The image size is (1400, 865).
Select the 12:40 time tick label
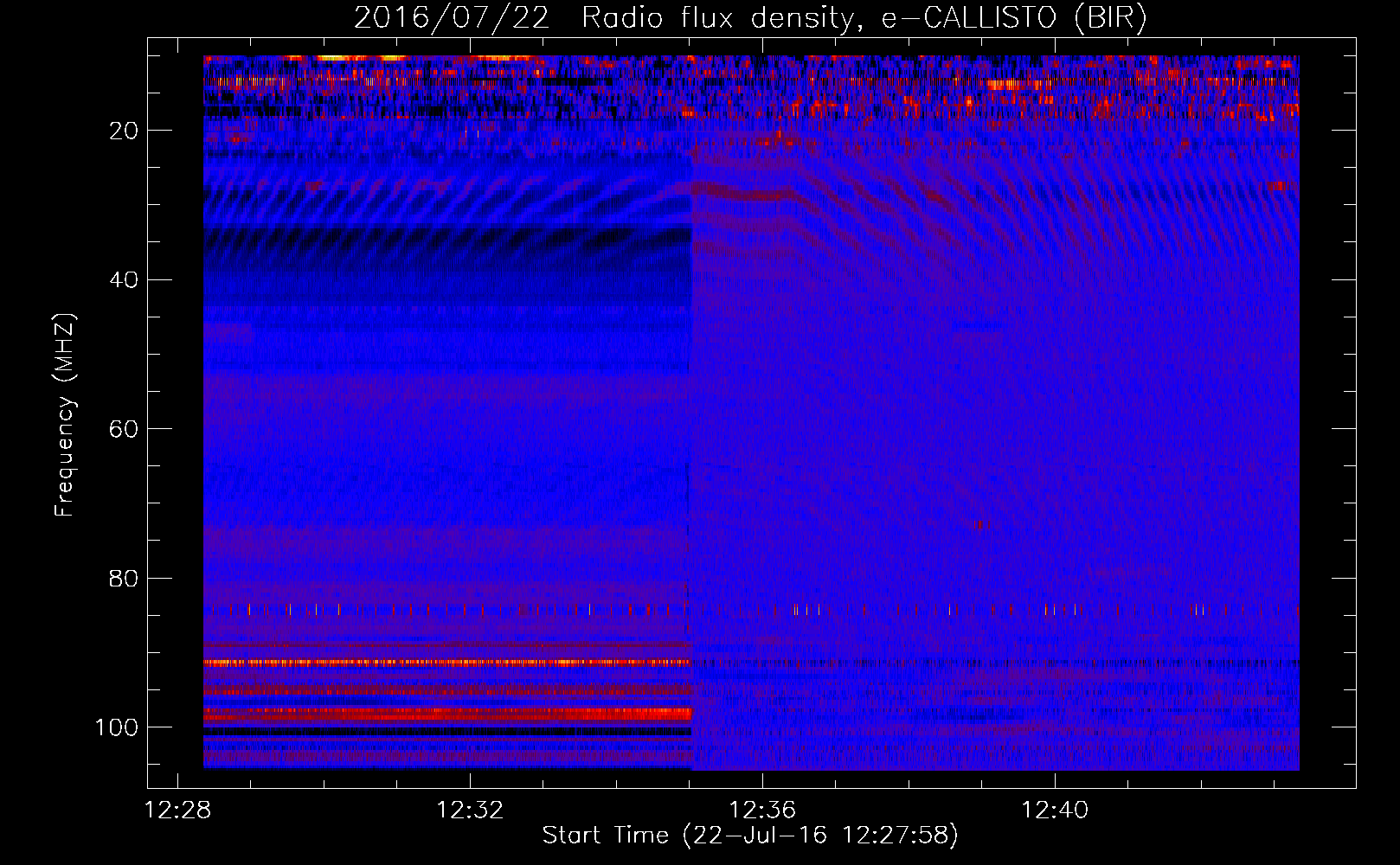1055,811
